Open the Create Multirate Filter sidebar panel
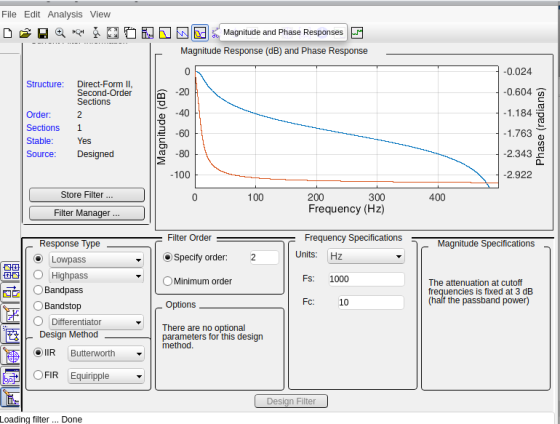This screenshot has width=560, height=424. tap(11, 272)
